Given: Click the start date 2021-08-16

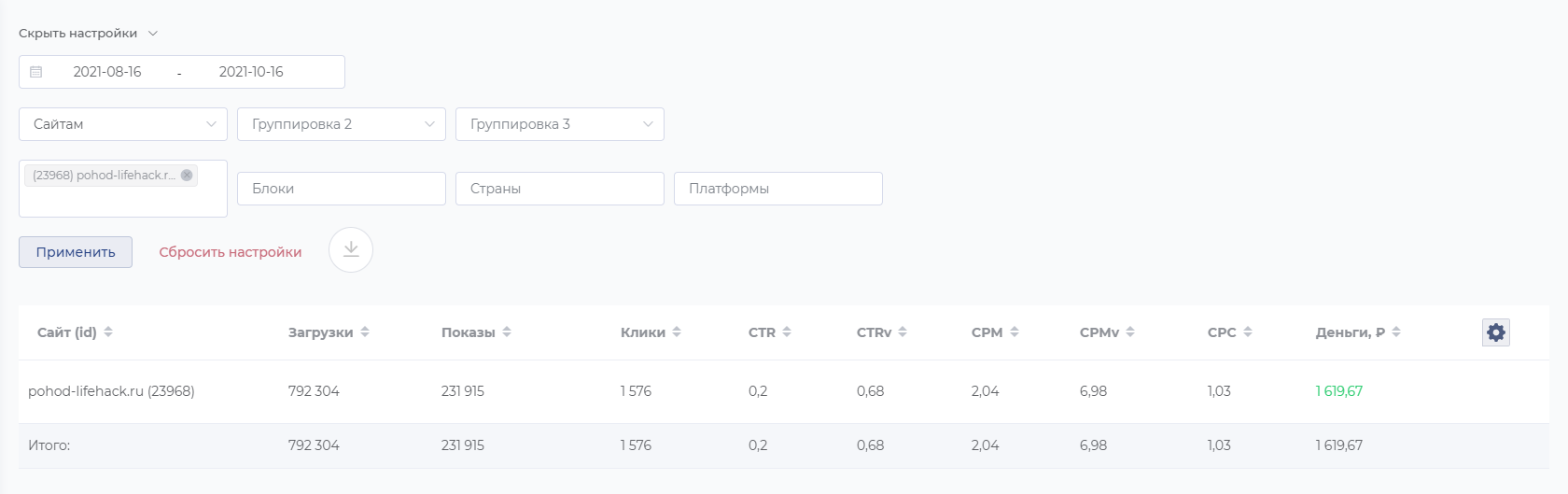Looking at the screenshot, I should (107, 72).
